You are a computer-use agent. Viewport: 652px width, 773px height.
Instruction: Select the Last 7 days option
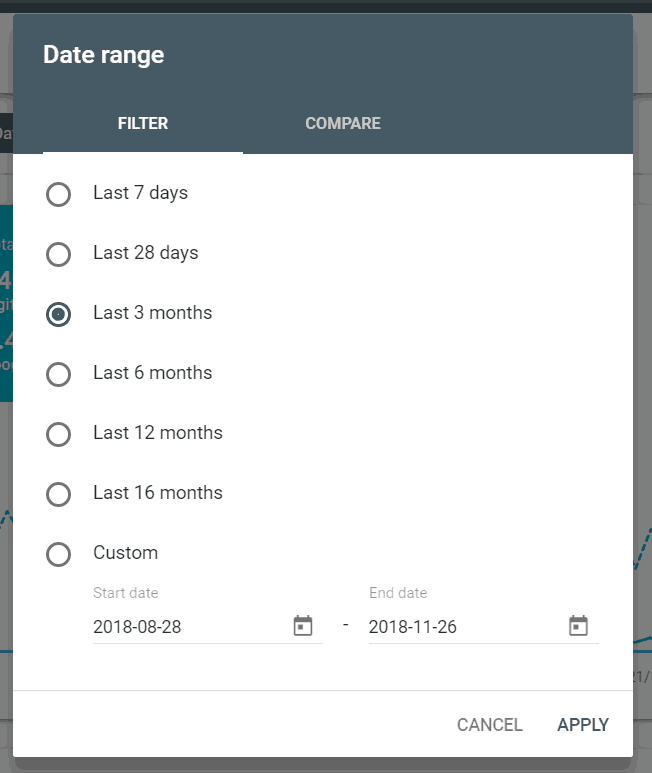pyautogui.click(x=59, y=194)
